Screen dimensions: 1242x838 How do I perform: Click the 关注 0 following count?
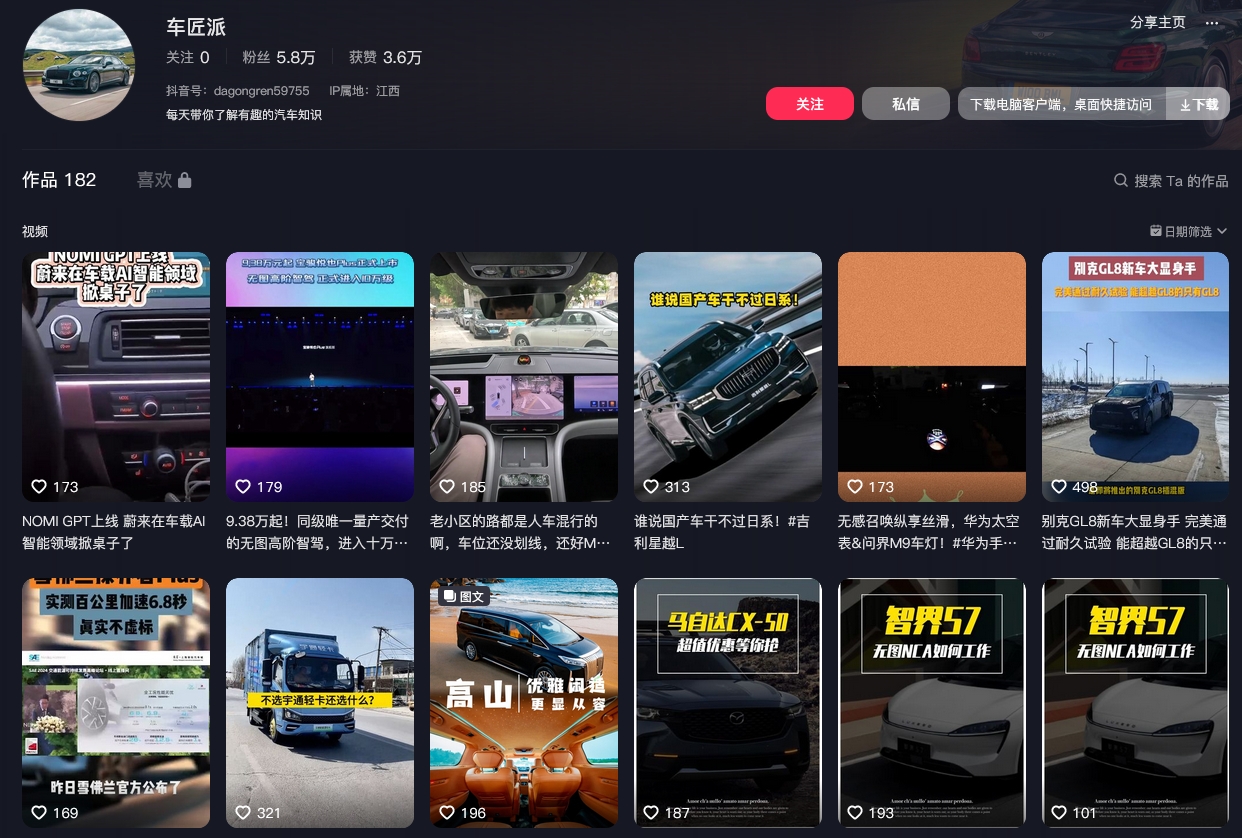pos(188,58)
